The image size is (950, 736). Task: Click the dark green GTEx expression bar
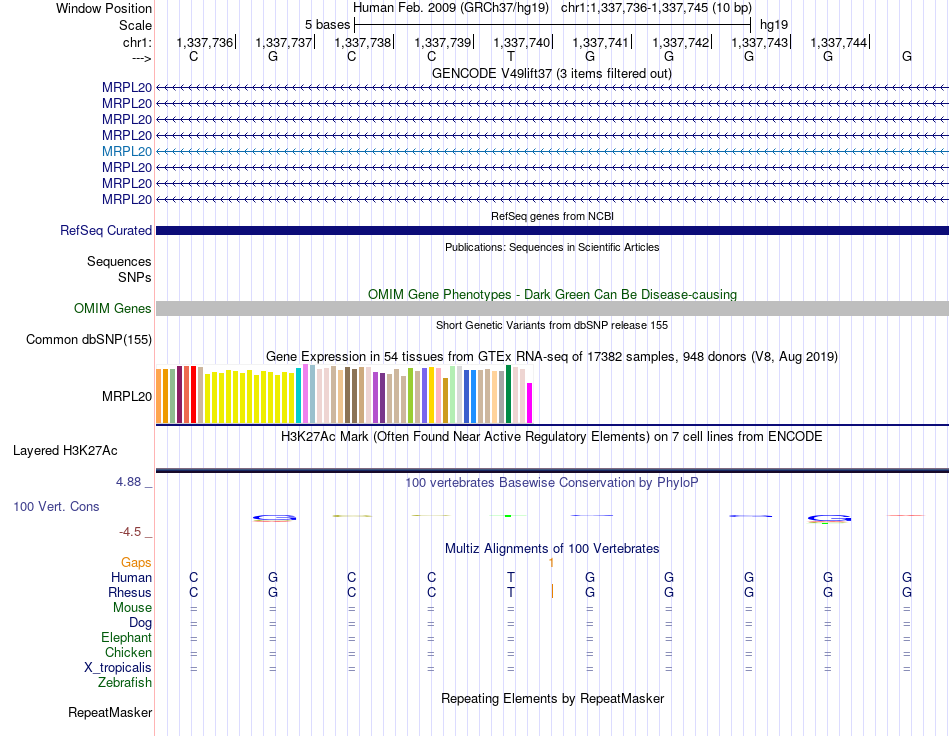coord(509,394)
